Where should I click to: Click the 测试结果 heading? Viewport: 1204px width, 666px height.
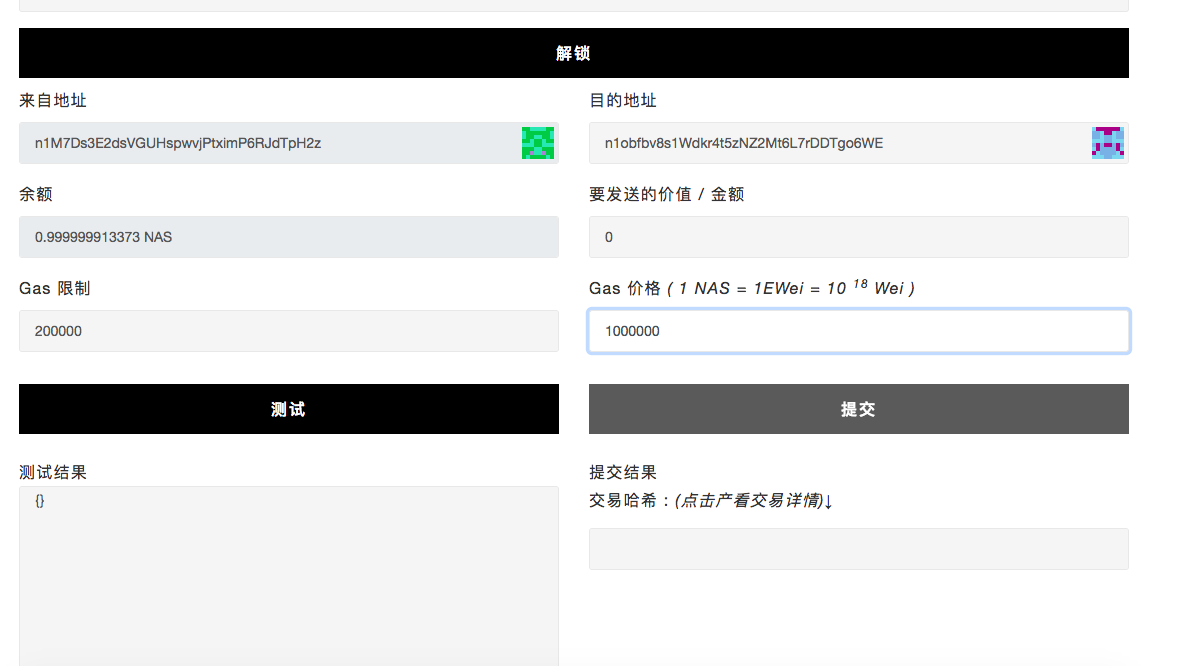pos(53,472)
